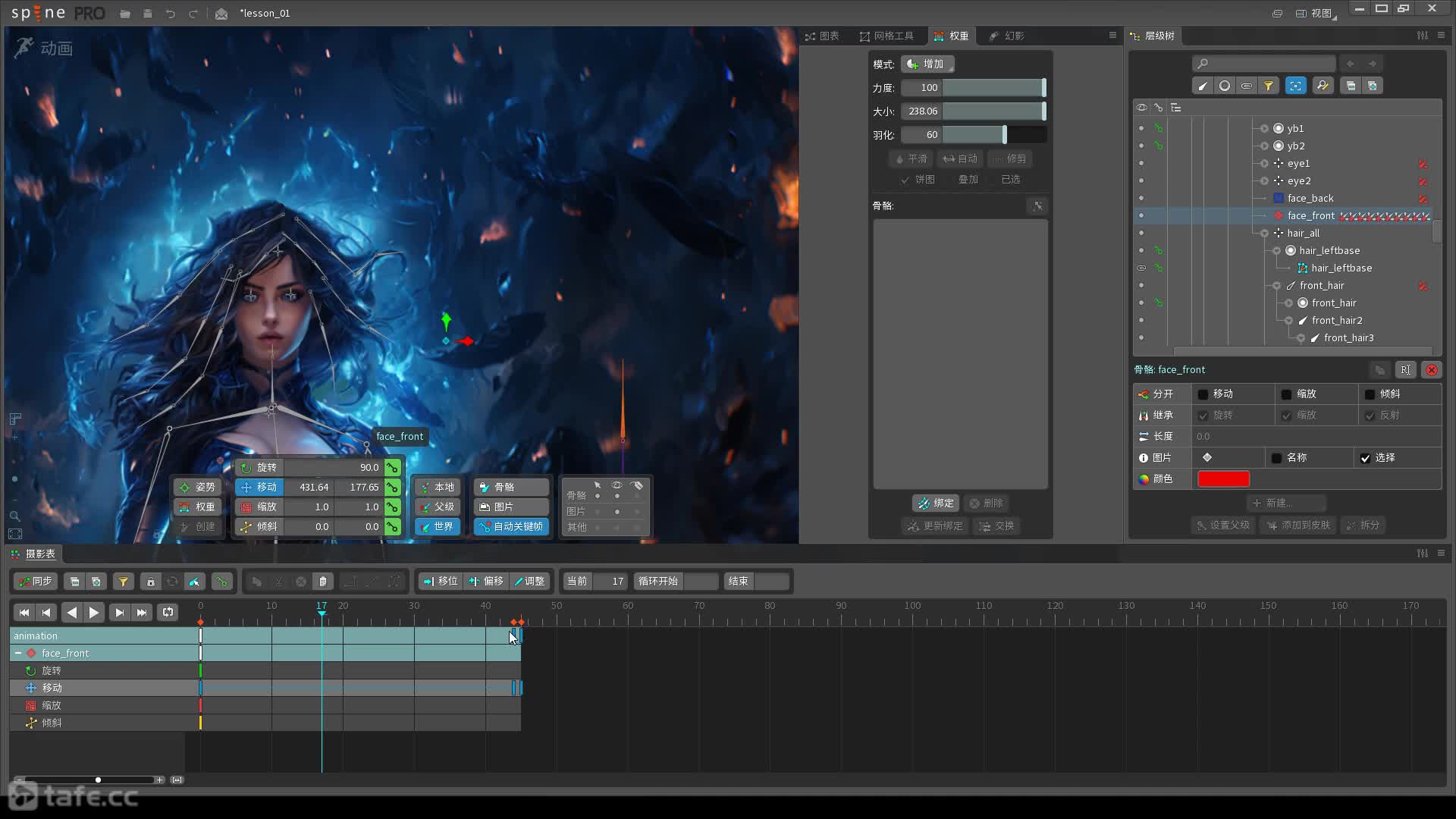Select 权重 weights tab
The image size is (1456, 819).
[952, 36]
